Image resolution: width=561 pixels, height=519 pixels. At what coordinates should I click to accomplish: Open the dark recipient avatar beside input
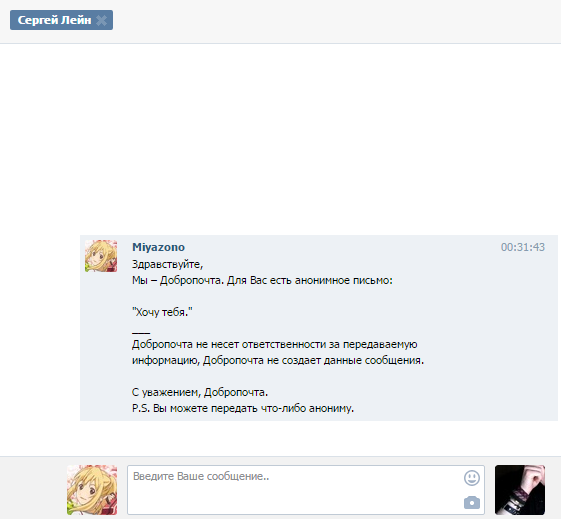pyautogui.click(x=520, y=490)
